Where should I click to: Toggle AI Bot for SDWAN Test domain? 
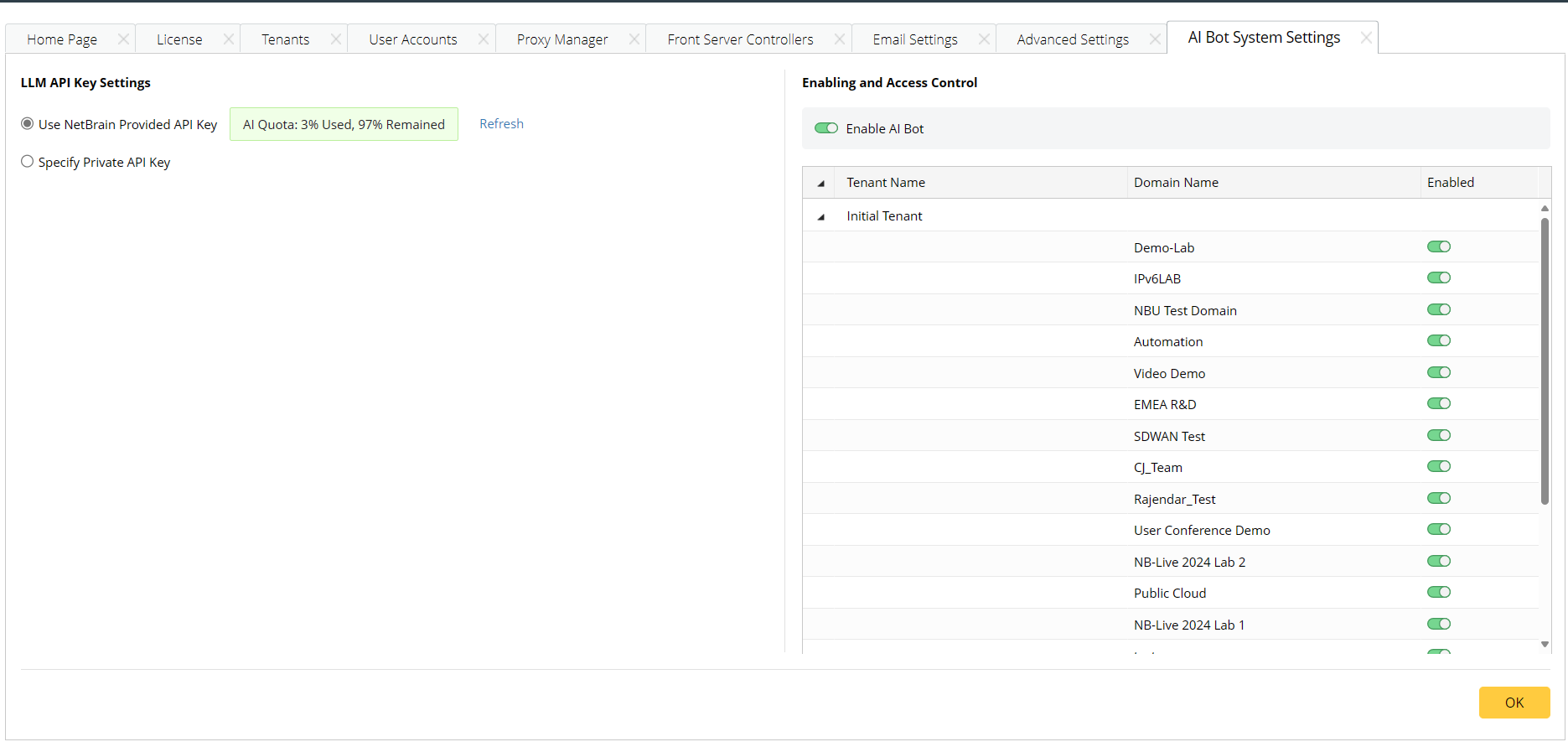pyautogui.click(x=1438, y=436)
